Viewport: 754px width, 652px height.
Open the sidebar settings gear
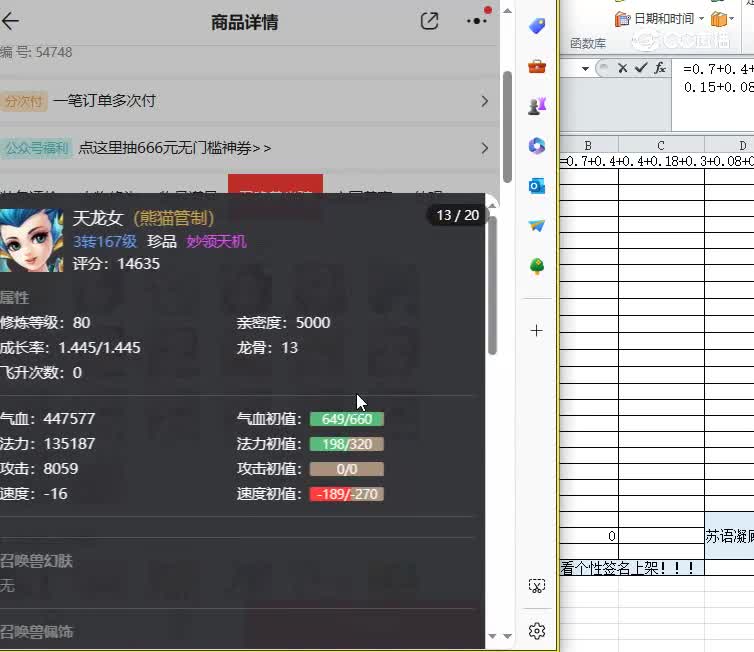coord(537,630)
